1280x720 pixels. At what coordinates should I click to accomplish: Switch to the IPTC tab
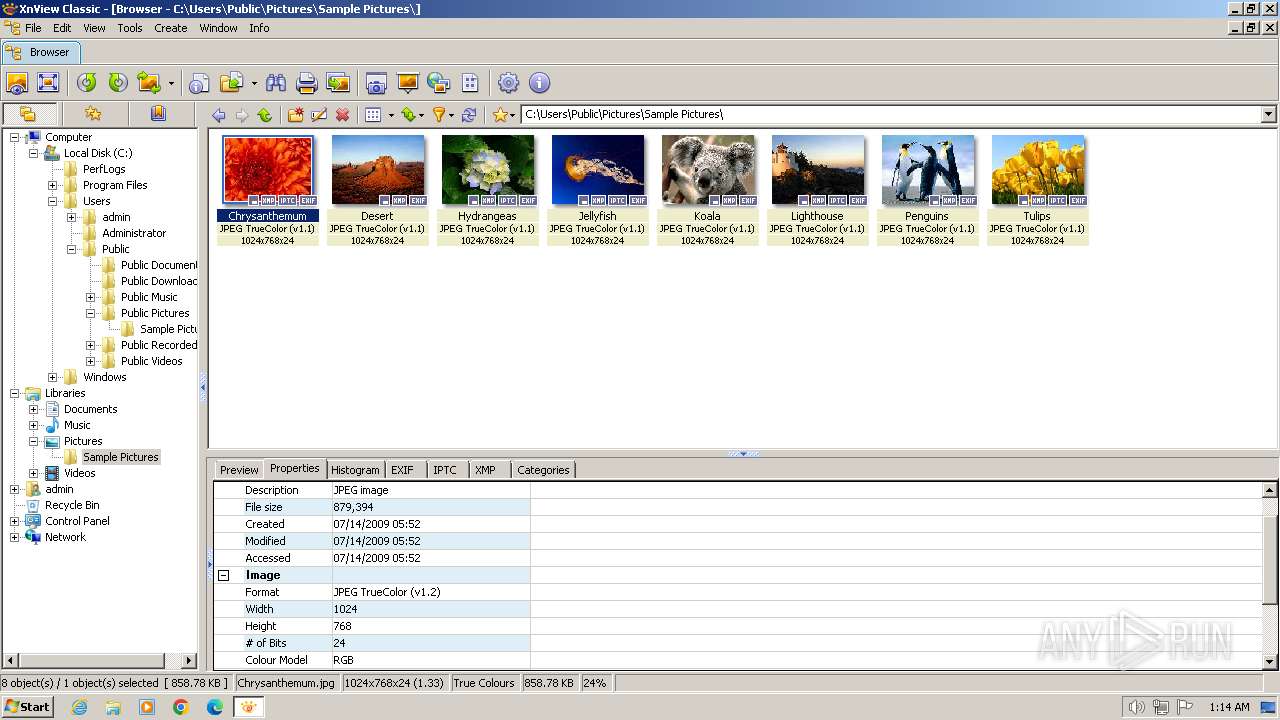pos(445,470)
